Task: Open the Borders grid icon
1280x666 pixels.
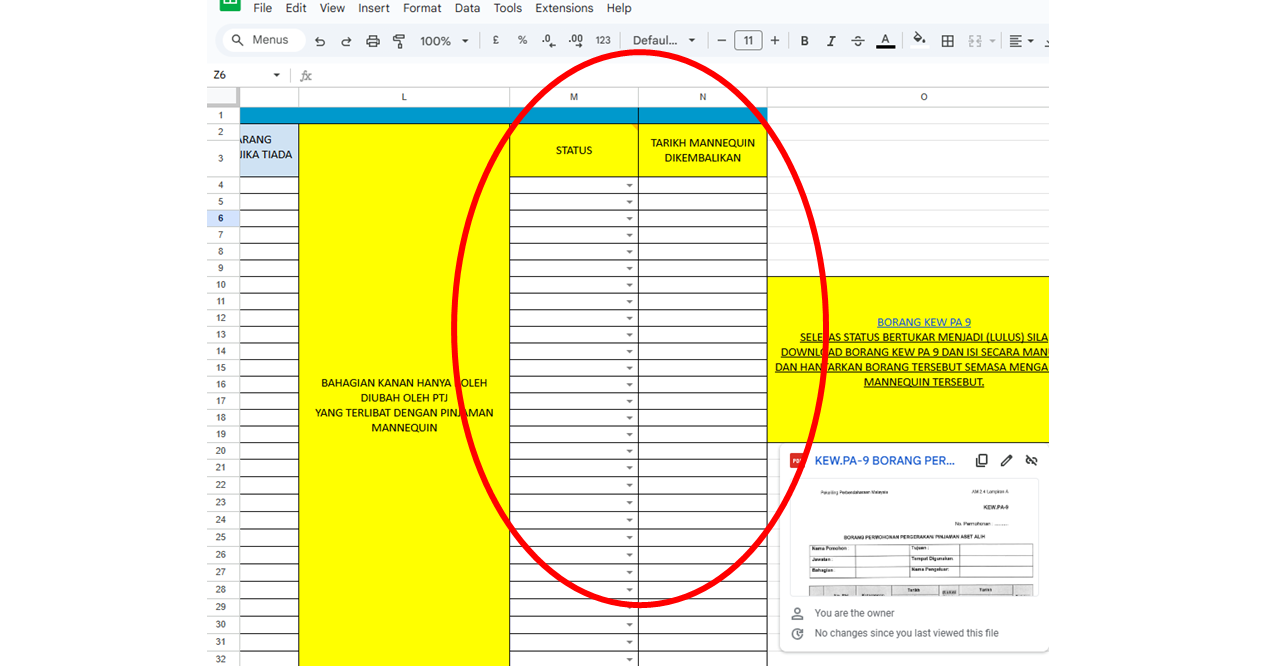Action: point(948,41)
